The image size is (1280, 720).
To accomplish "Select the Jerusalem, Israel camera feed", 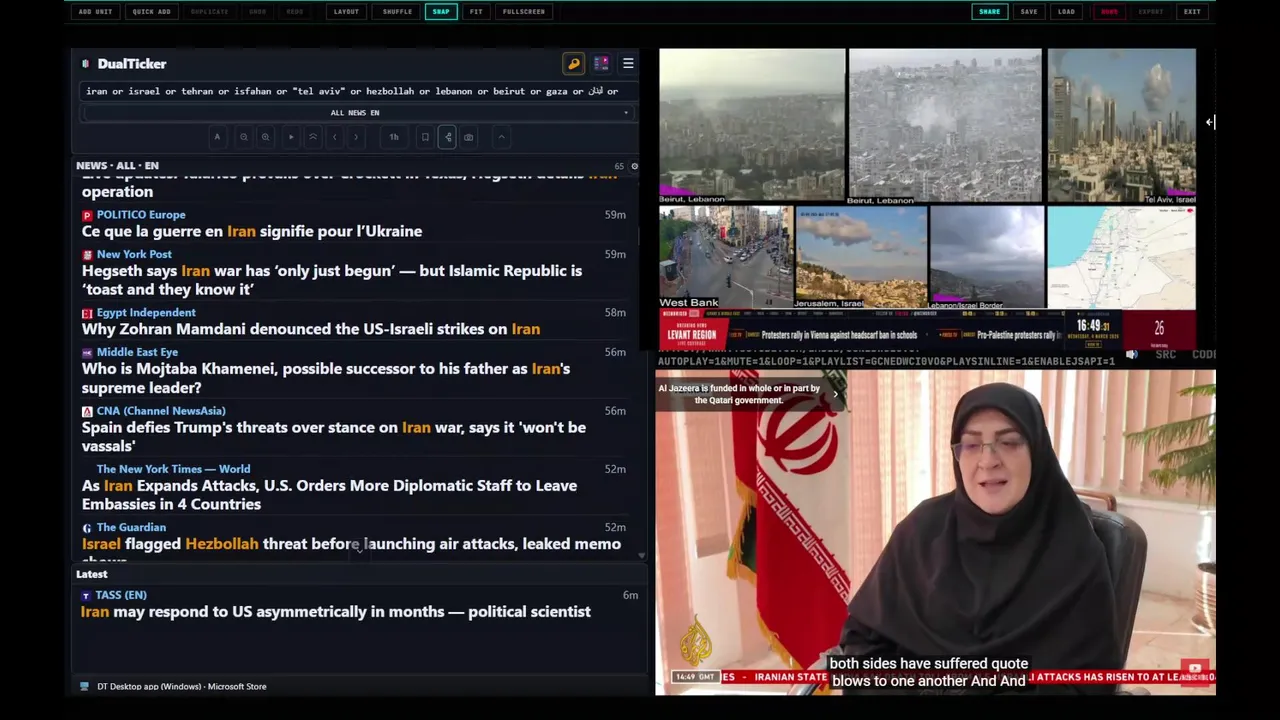I will [x=861, y=257].
